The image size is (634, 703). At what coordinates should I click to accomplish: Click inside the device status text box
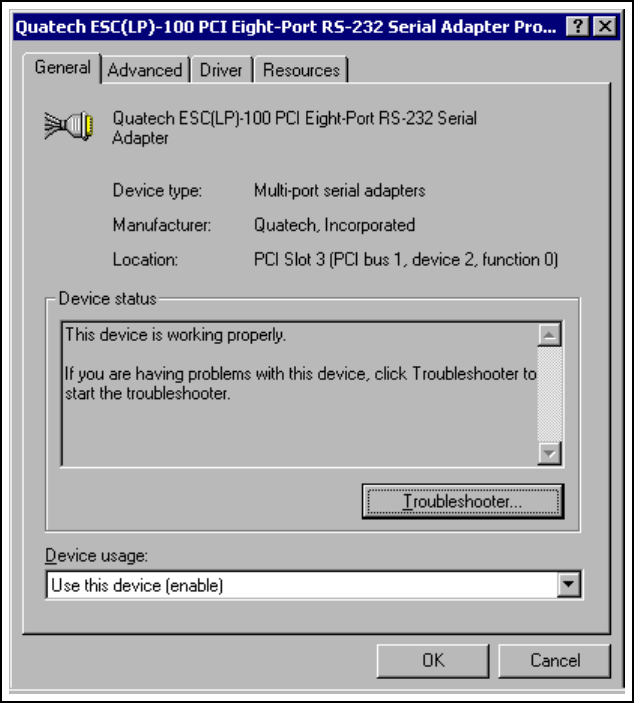(x=300, y=394)
